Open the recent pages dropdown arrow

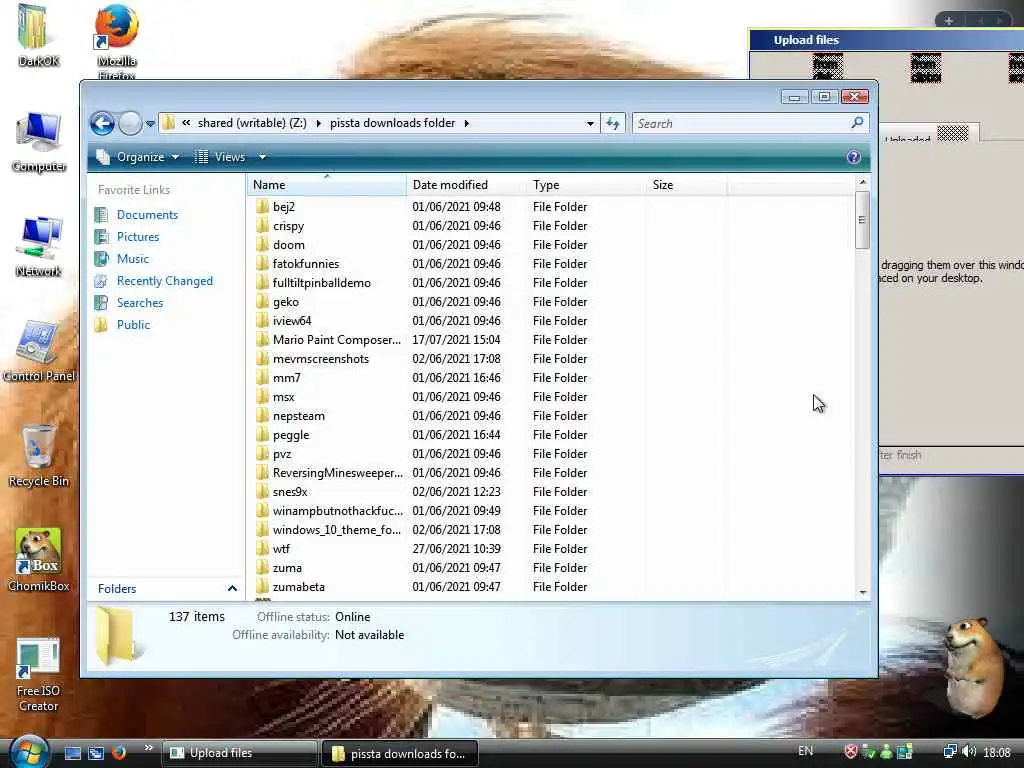coord(150,123)
